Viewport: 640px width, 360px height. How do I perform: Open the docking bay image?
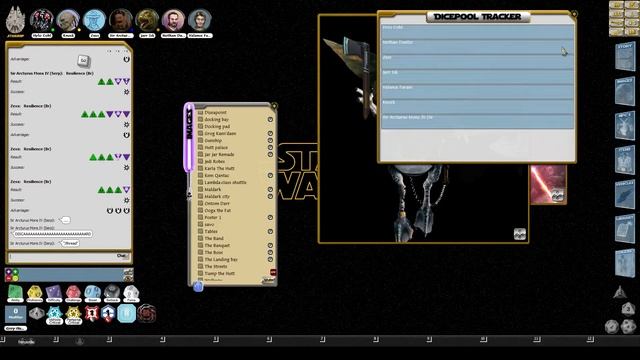coord(216,119)
